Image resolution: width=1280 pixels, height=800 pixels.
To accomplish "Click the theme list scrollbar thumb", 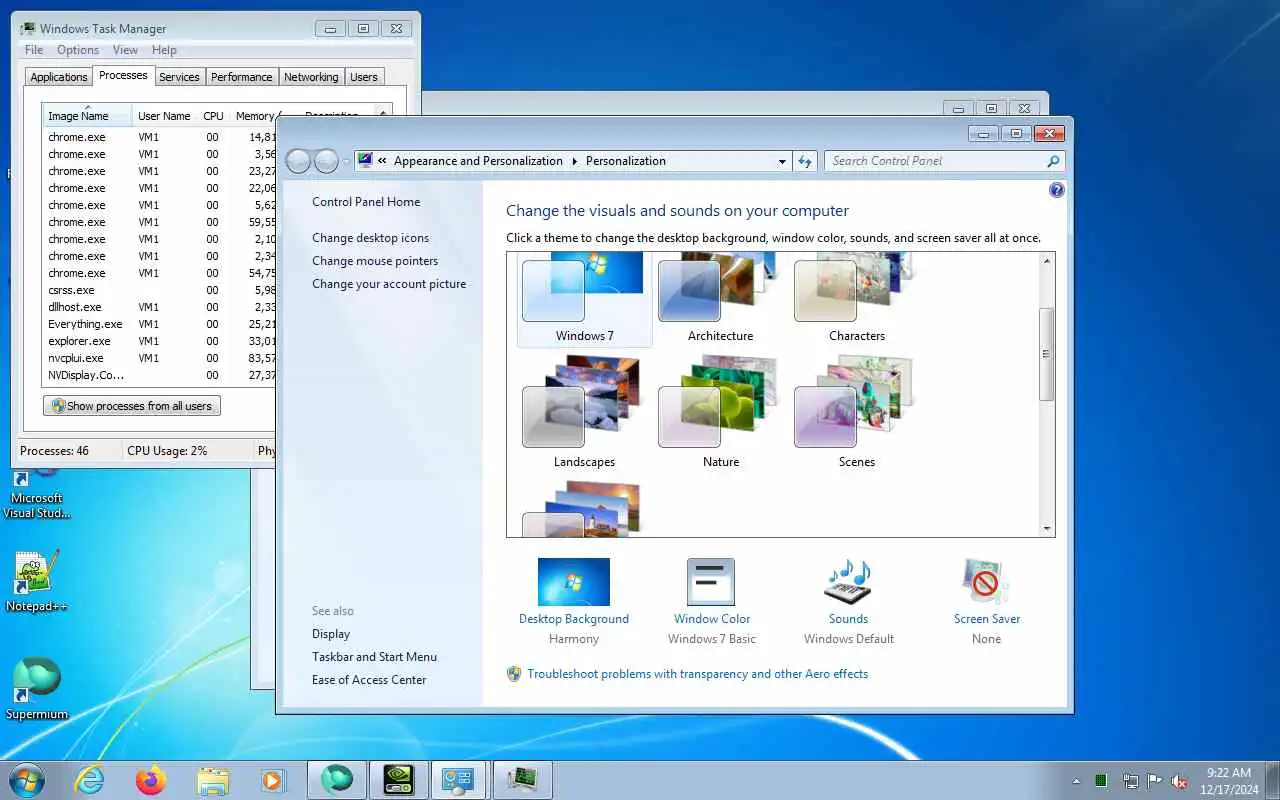I will (1047, 354).
